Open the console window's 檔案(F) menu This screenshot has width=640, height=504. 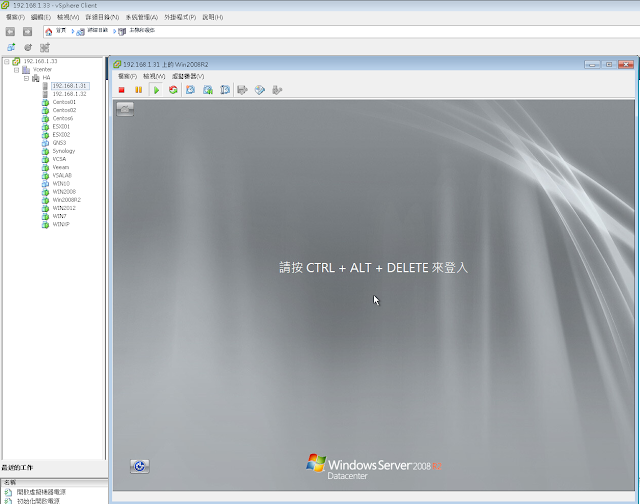click(x=127, y=76)
